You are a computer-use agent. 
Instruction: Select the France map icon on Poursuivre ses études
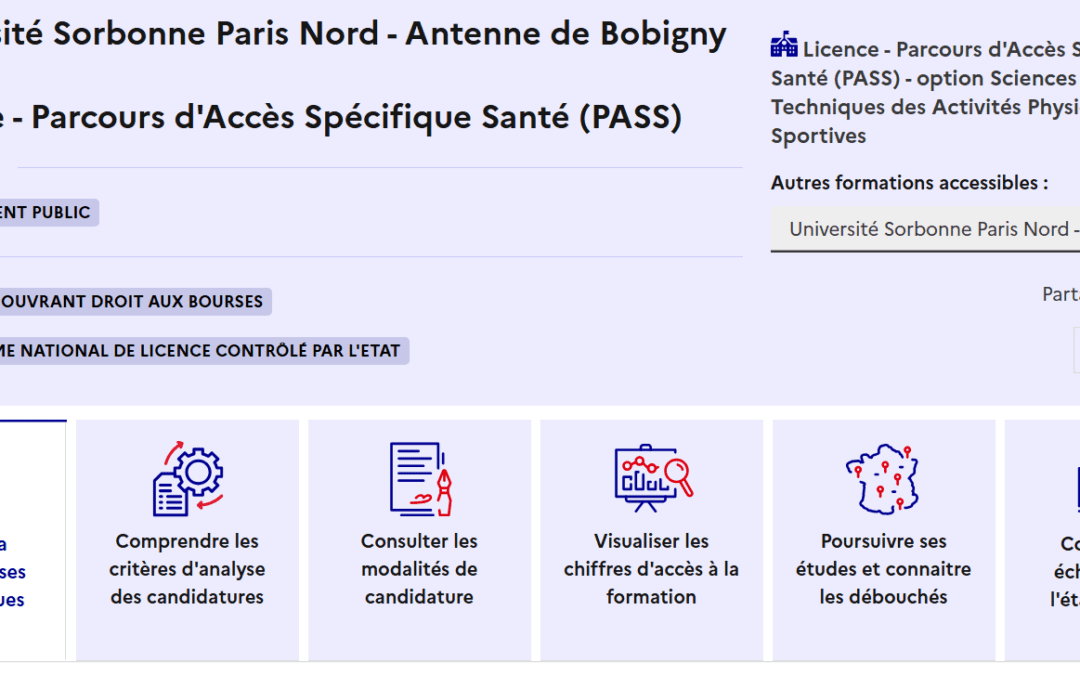click(883, 476)
